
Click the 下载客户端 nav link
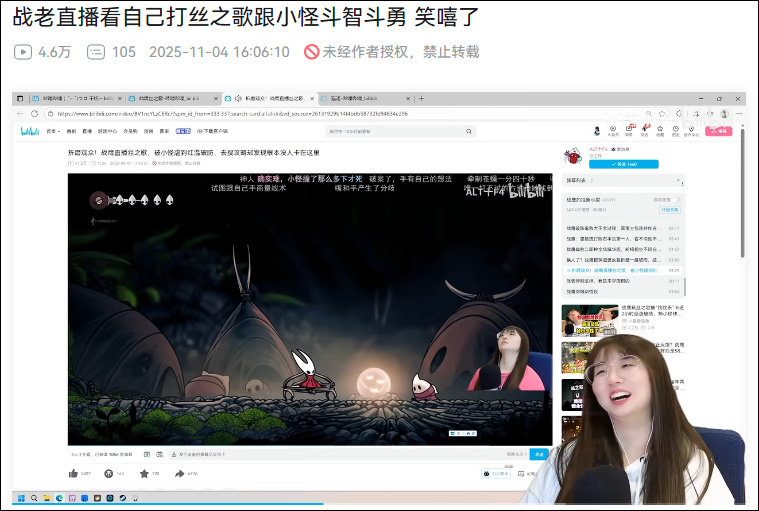click(x=213, y=131)
